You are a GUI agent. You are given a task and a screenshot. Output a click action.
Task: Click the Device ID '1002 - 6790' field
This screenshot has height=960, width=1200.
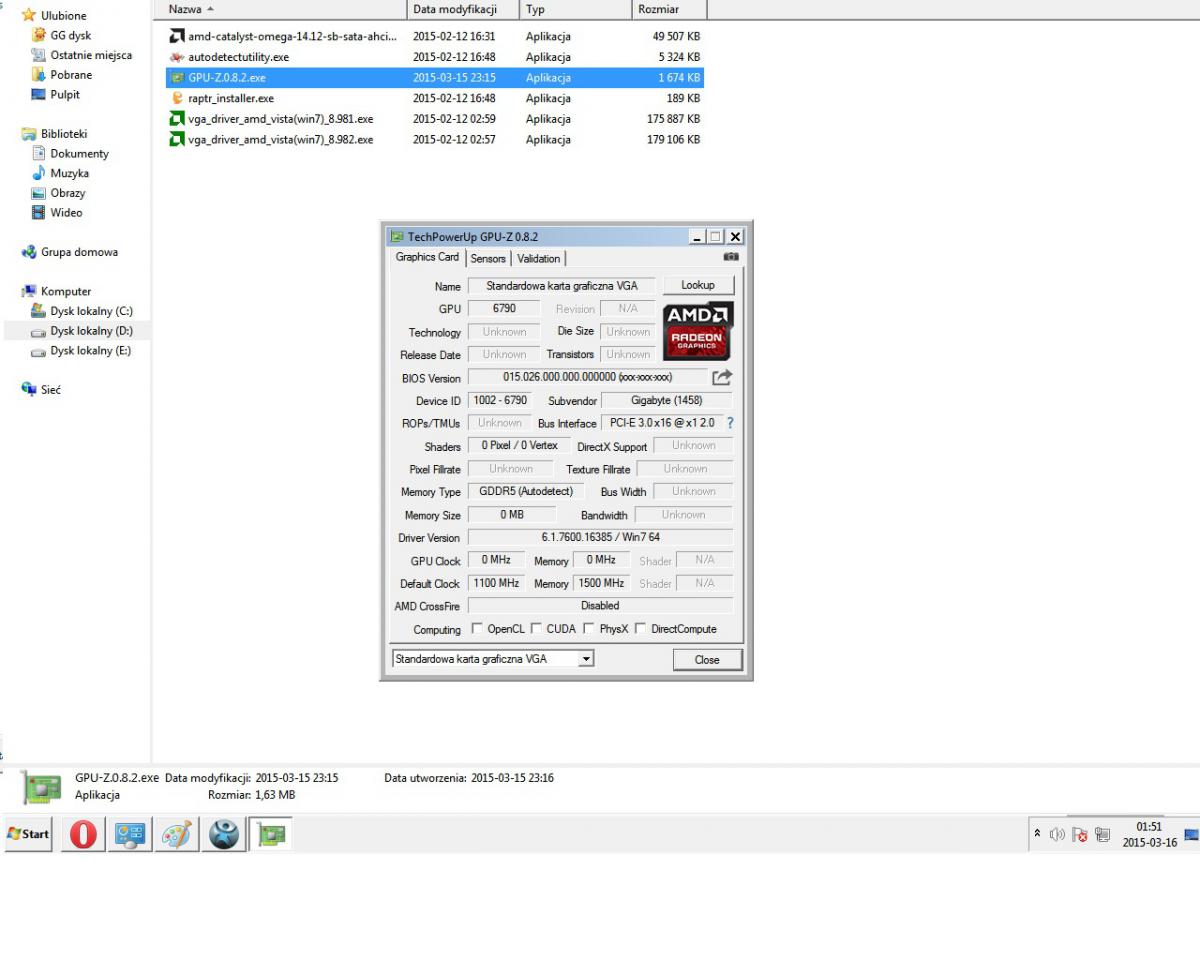click(499, 400)
